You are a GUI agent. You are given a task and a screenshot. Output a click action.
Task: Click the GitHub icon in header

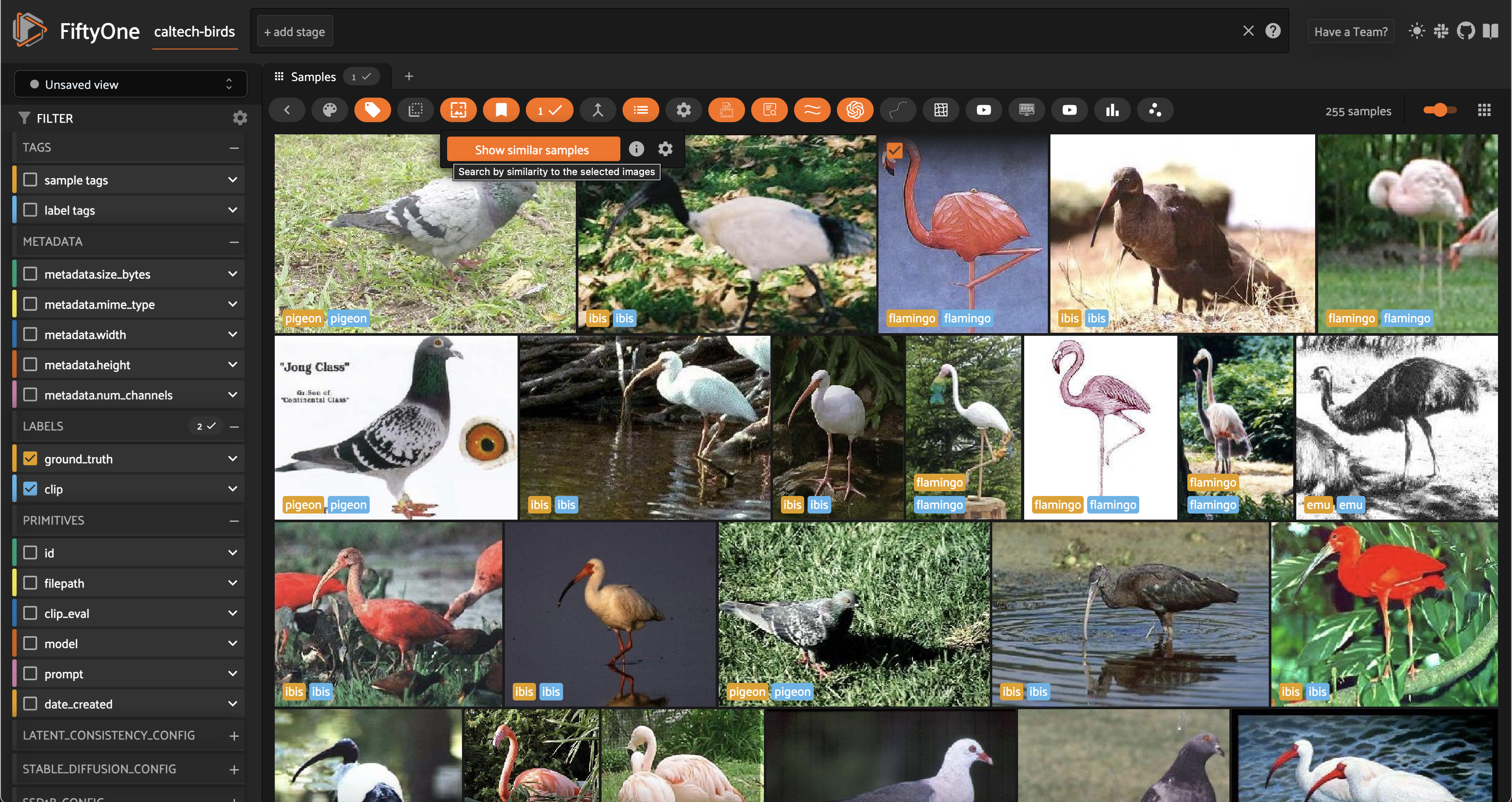tap(1466, 31)
